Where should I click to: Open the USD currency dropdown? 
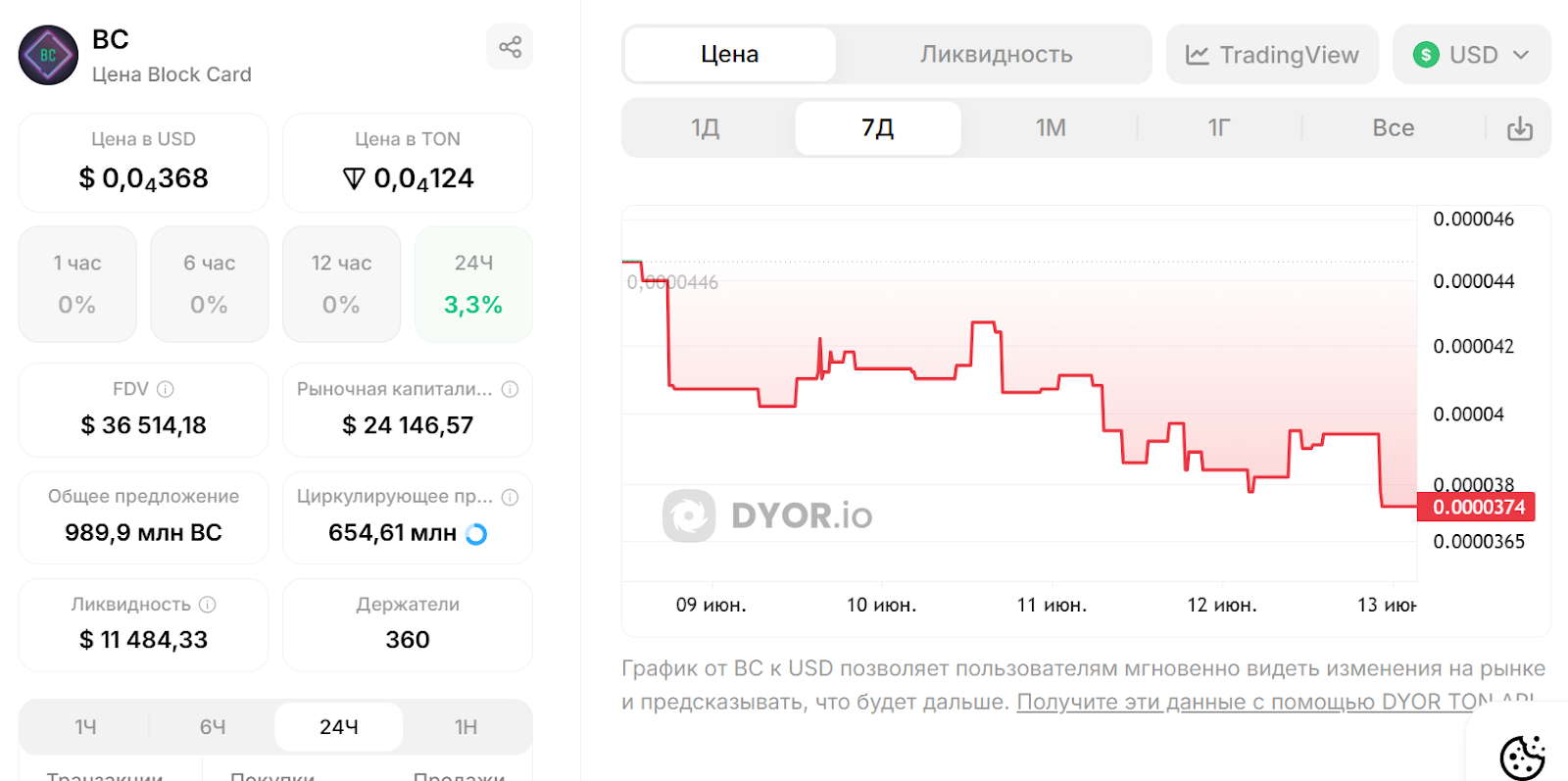coord(1471,55)
